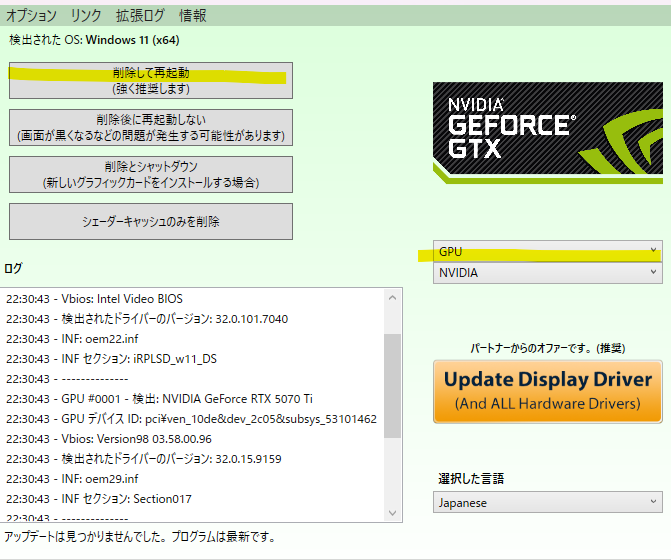The width and height of the screenshot is (671, 560).
Task: Click シェーダーキャッシュのみを削除 button
Action: point(151,222)
